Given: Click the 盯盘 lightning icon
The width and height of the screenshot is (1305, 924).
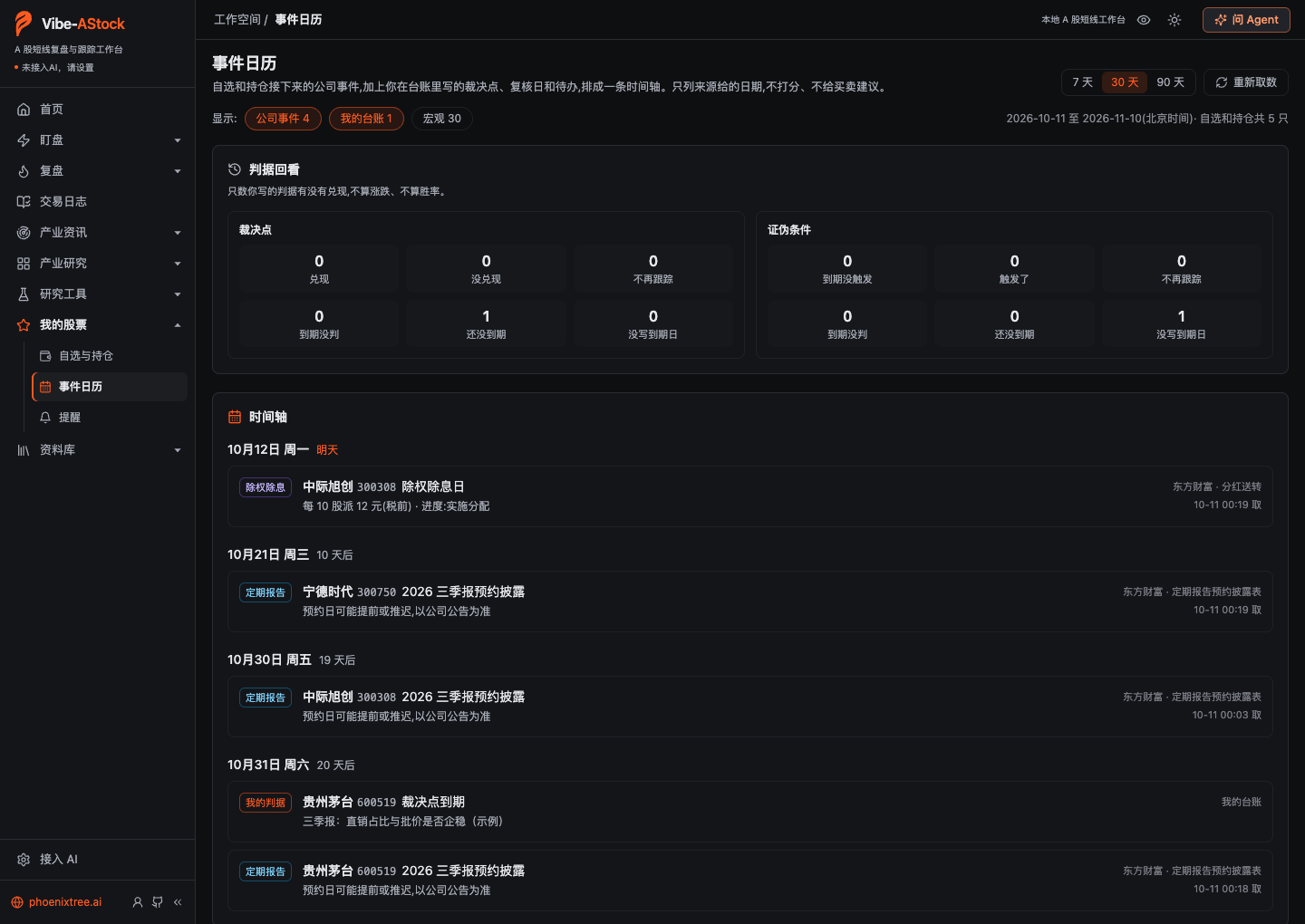Looking at the screenshot, I should coord(24,140).
